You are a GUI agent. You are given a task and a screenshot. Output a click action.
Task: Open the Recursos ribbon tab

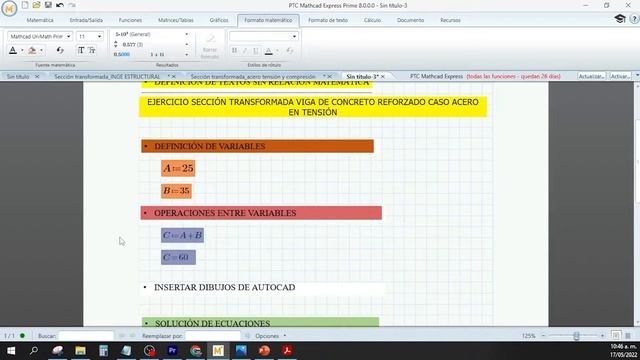pyautogui.click(x=450, y=20)
